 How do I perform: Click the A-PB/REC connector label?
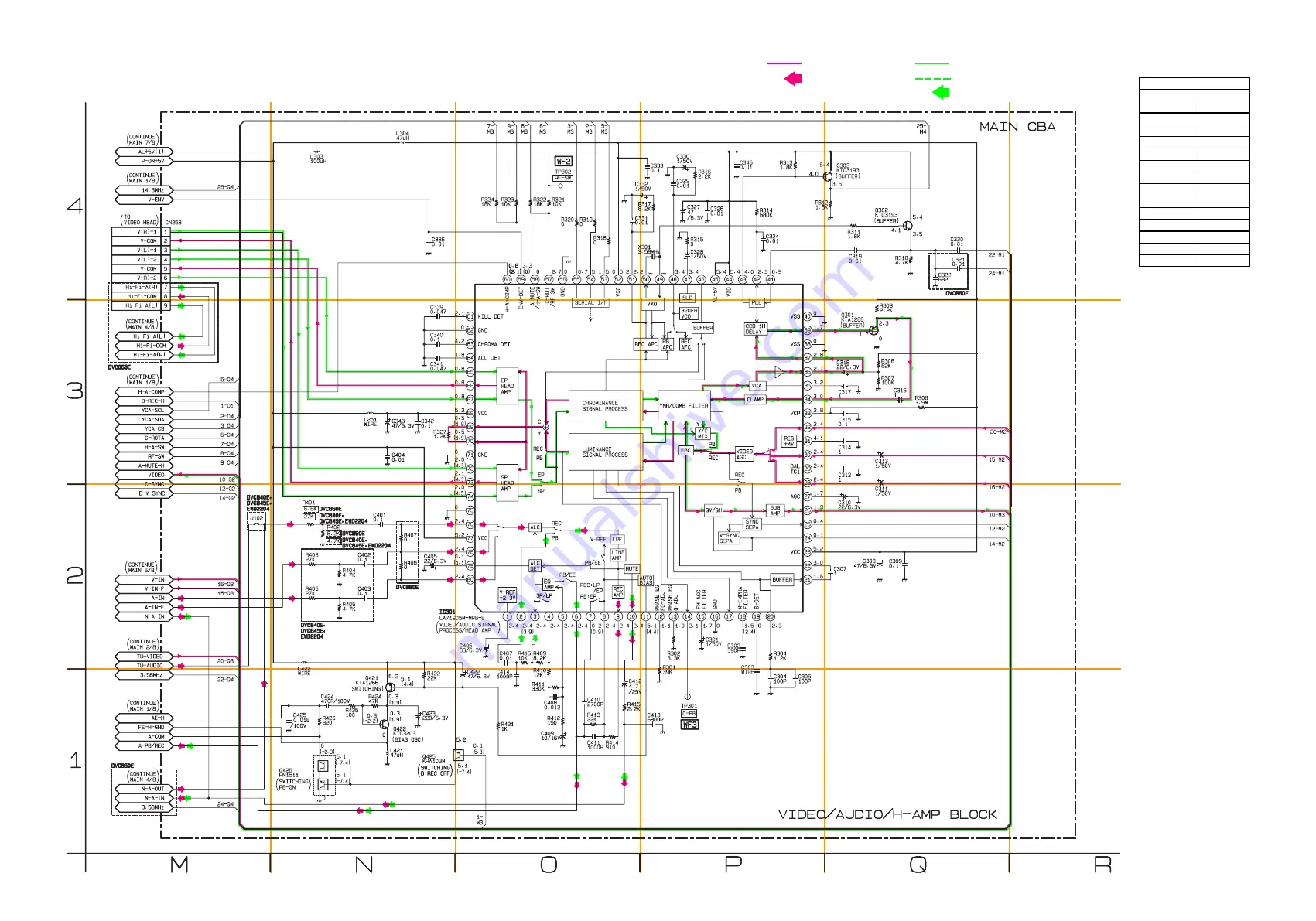pyautogui.click(x=145, y=746)
